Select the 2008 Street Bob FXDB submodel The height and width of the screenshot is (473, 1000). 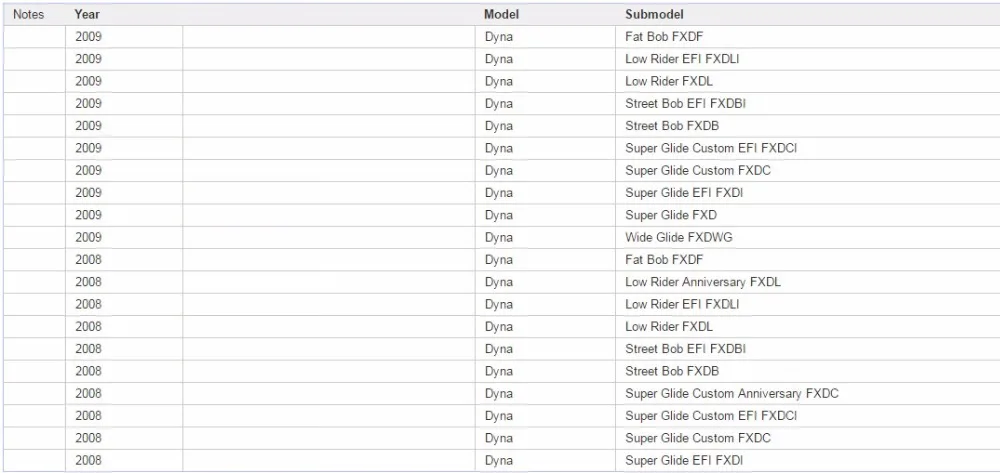[x=672, y=371]
